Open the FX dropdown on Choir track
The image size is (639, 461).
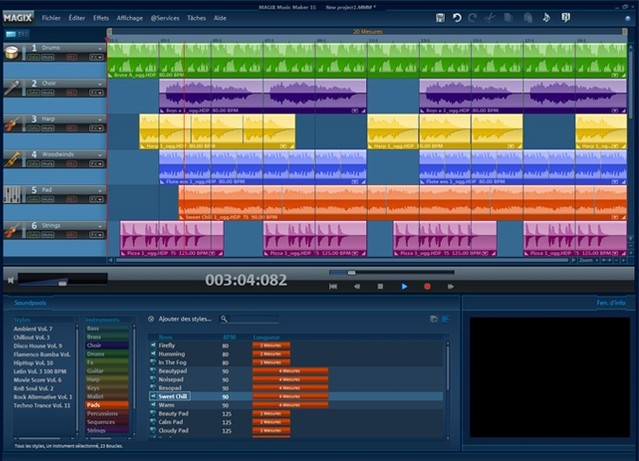[96, 93]
